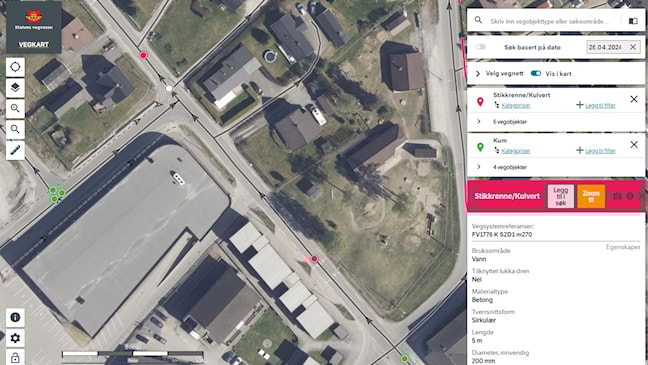Click 'Kategoriser' under Stikkrenne/Kulvert
648x365 pixels.
[x=516, y=105]
